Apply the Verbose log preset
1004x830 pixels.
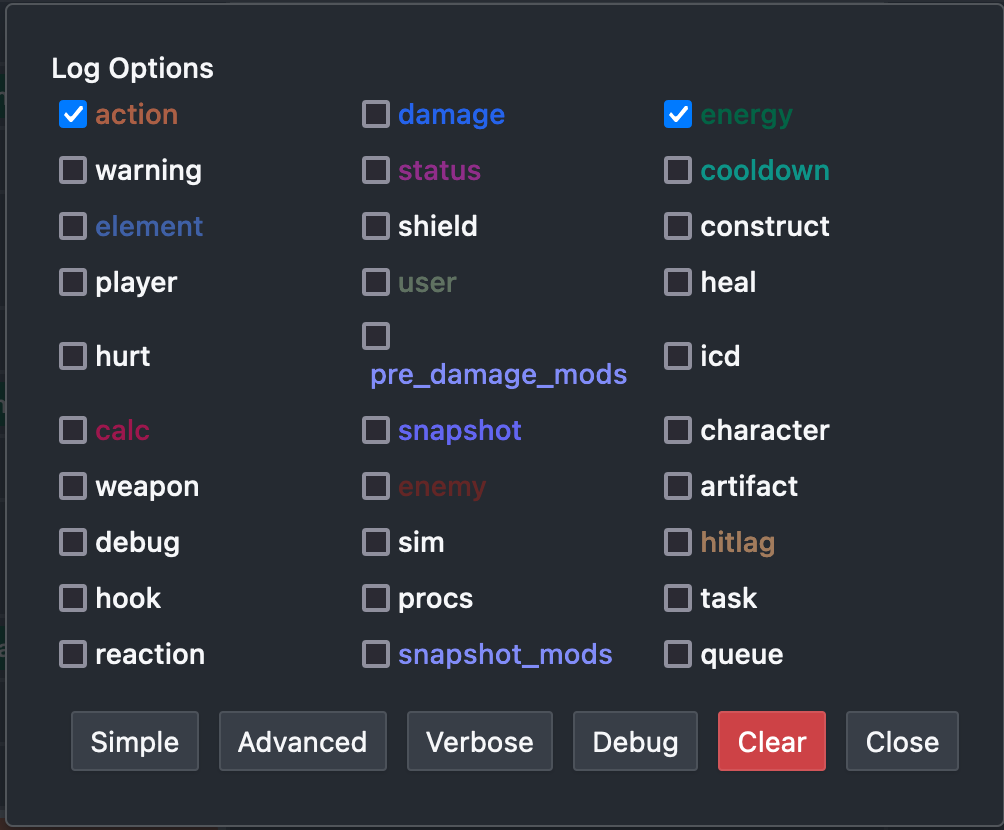click(479, 741)
